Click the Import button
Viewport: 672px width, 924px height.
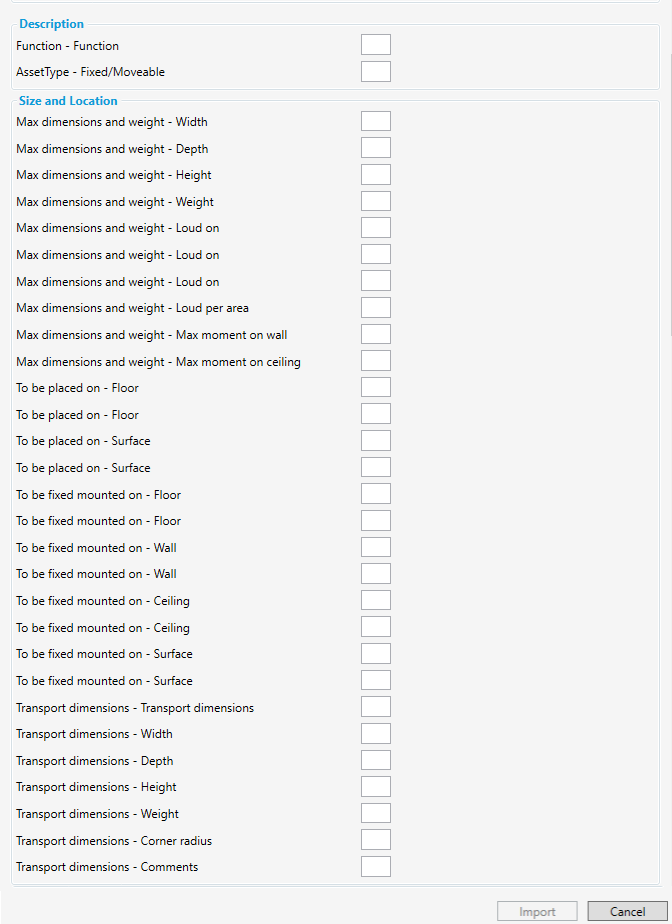(x=538, y=912)
